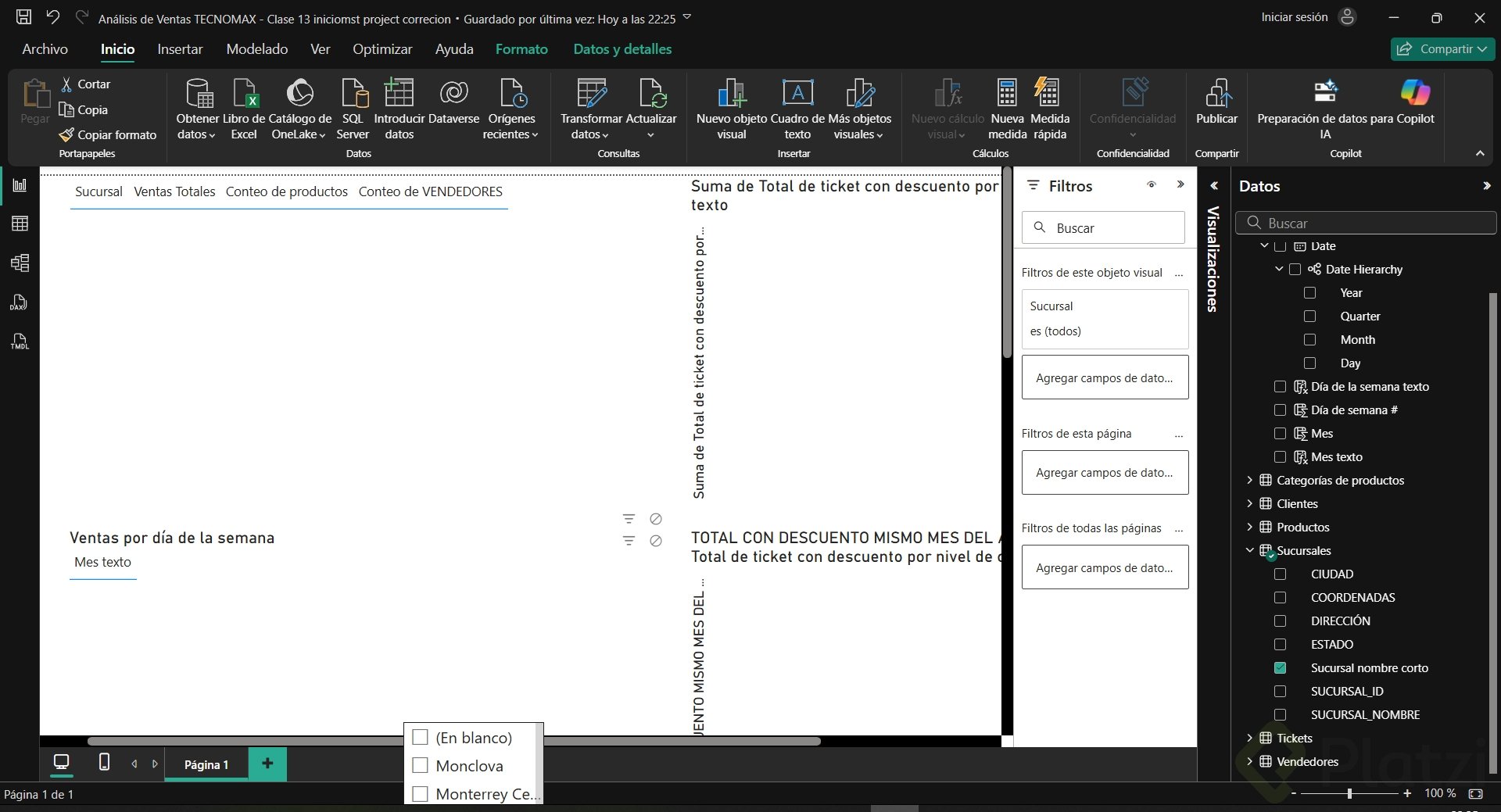Select the mobile layout icon
1501x812 pixels.
coord(104,763)
